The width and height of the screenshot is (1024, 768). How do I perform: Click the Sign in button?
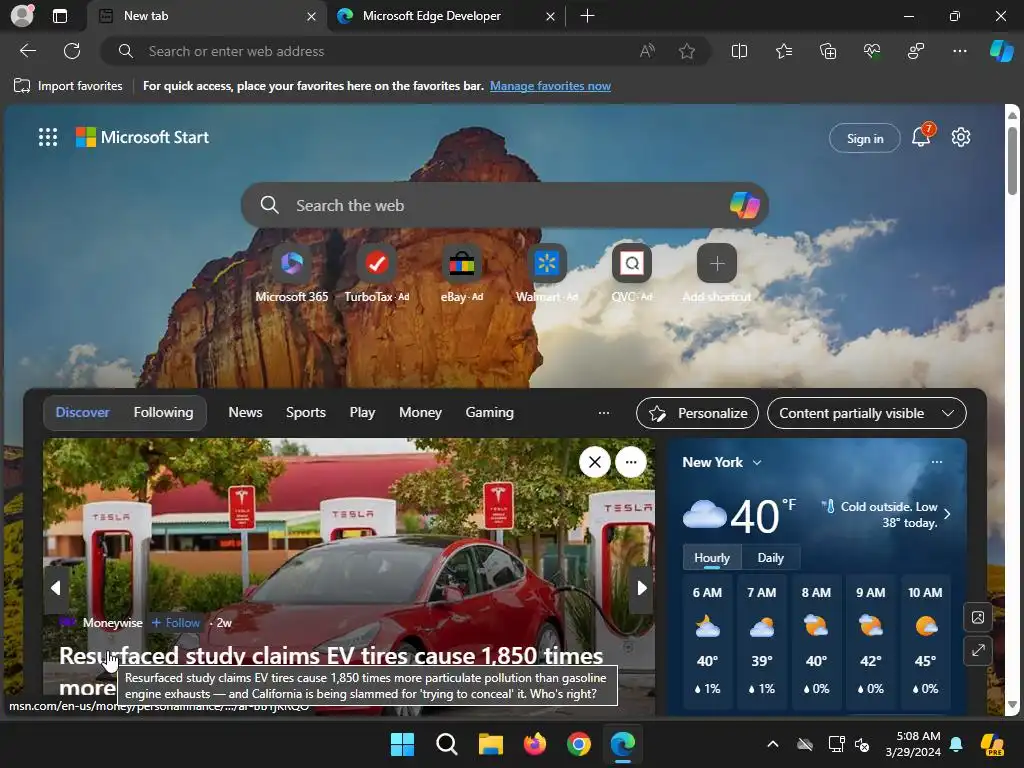pyautogui.click(x=865, y=138)
